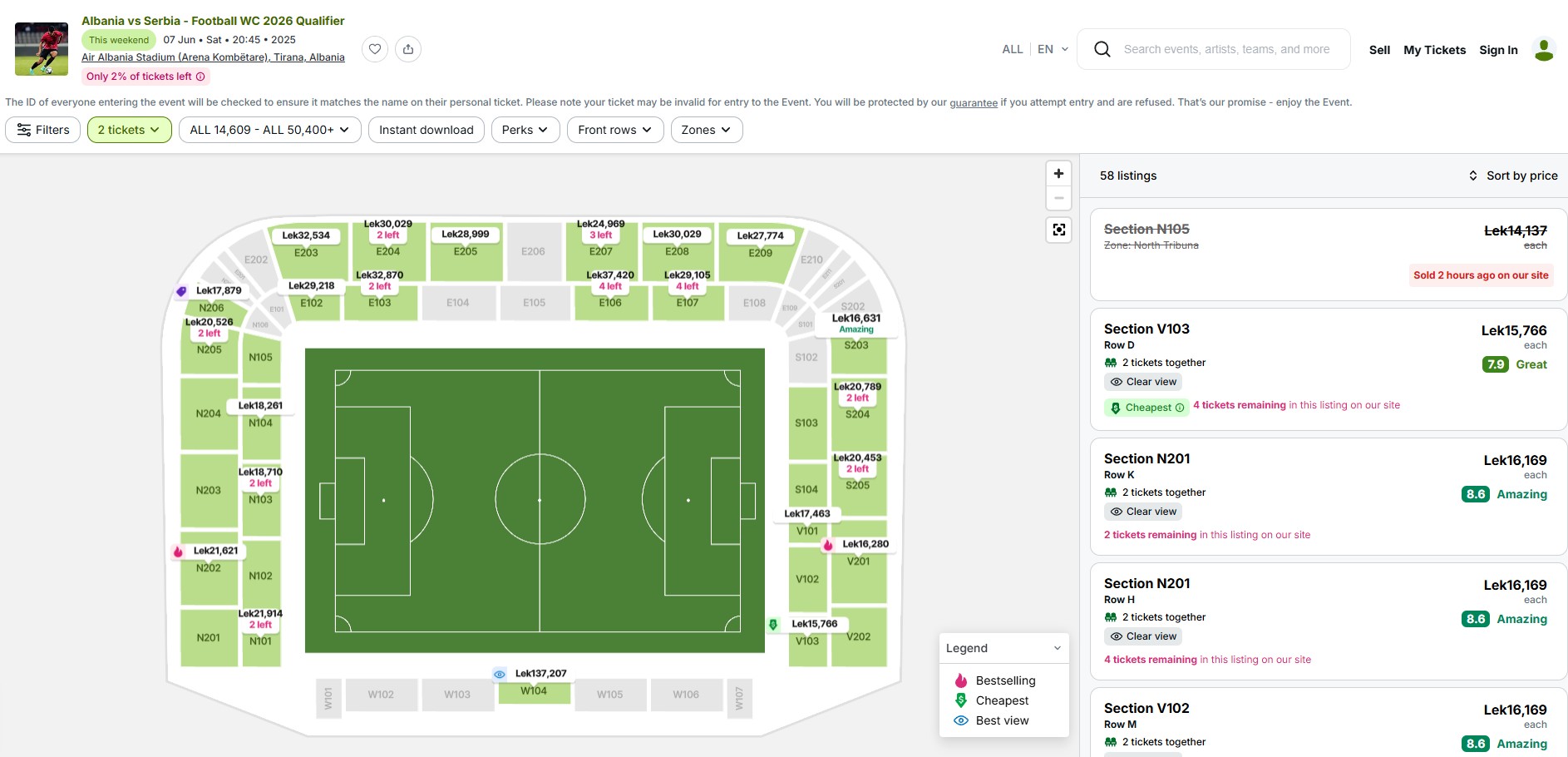Click the info icon beside Cheapest badge

[x=1180, y=408]
